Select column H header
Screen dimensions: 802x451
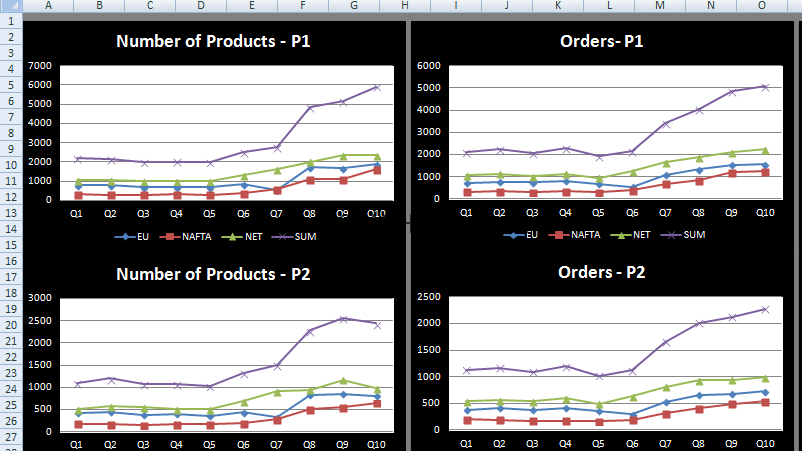point(404,6)
